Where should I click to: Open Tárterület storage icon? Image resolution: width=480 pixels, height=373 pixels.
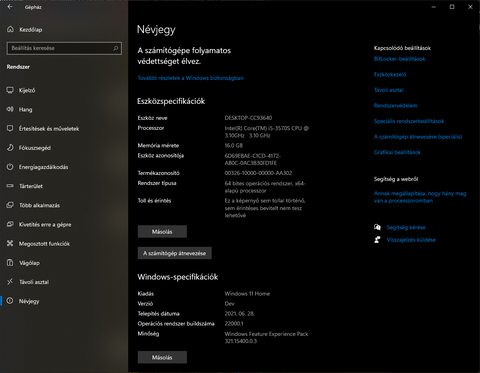(x=10, y=186)
